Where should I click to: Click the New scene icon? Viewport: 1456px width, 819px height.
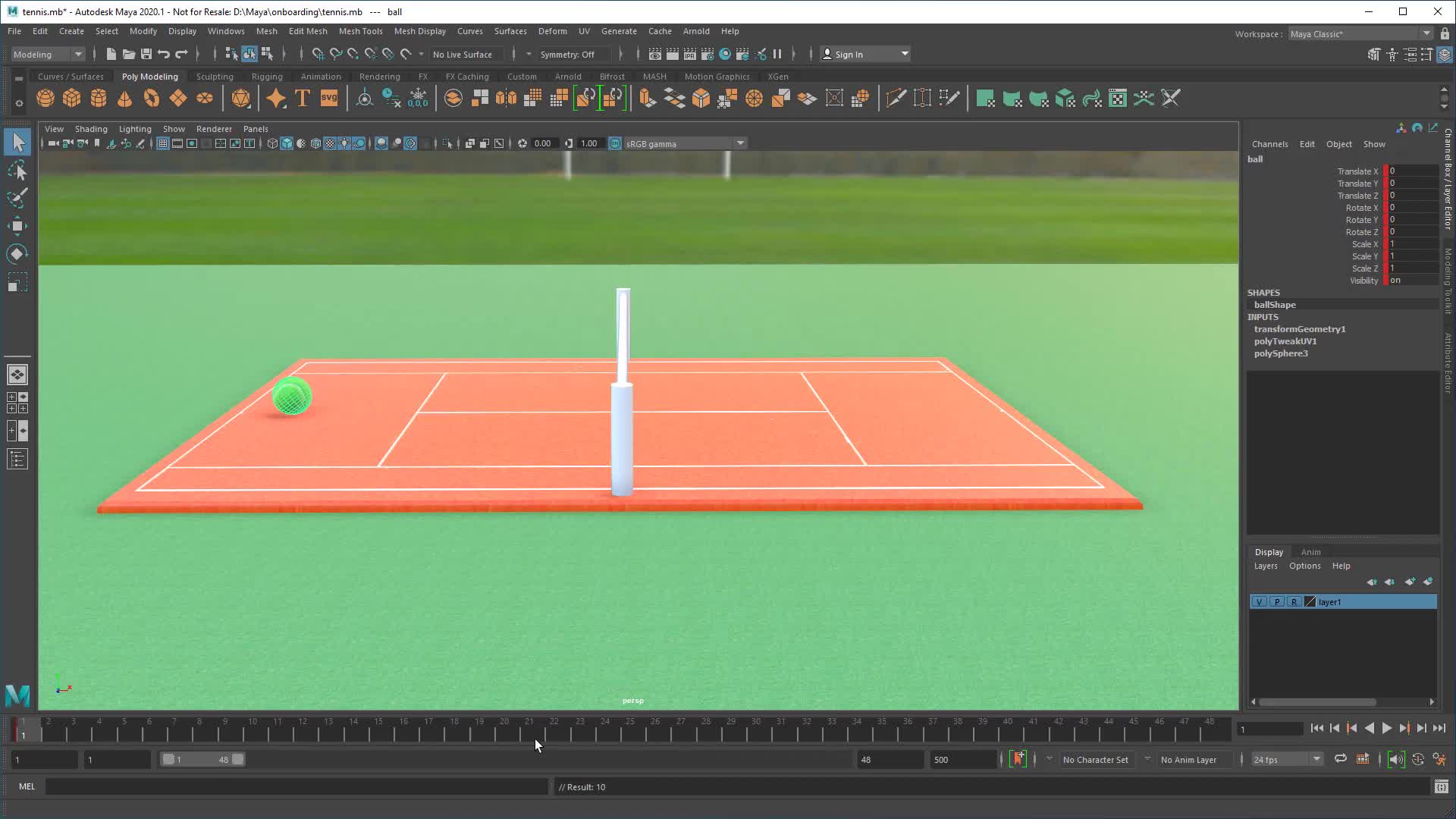tap(111, 54)
